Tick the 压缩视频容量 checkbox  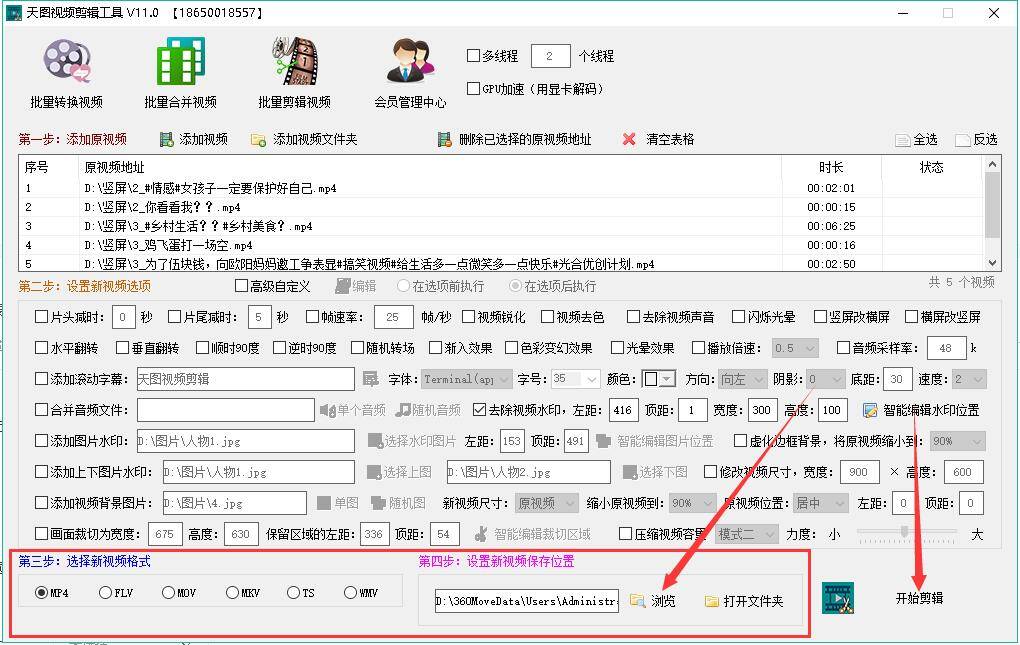tap(625, 534)
